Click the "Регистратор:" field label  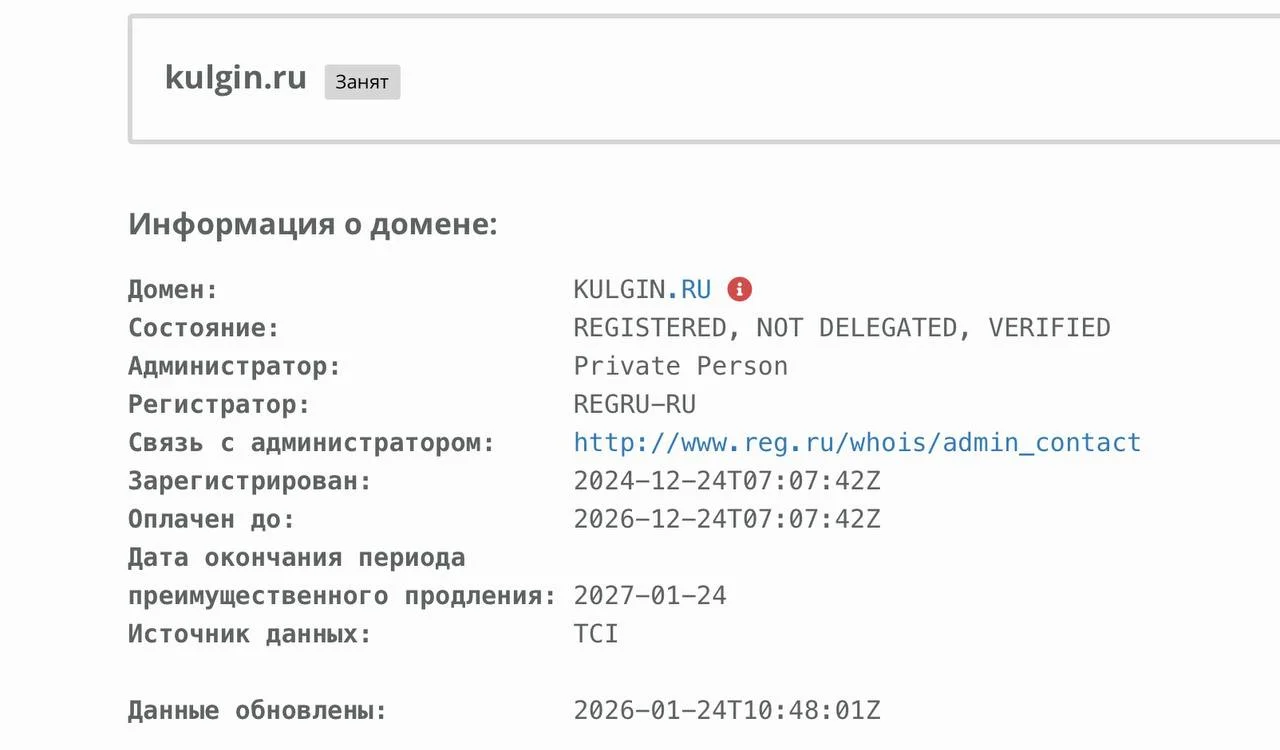219,405
